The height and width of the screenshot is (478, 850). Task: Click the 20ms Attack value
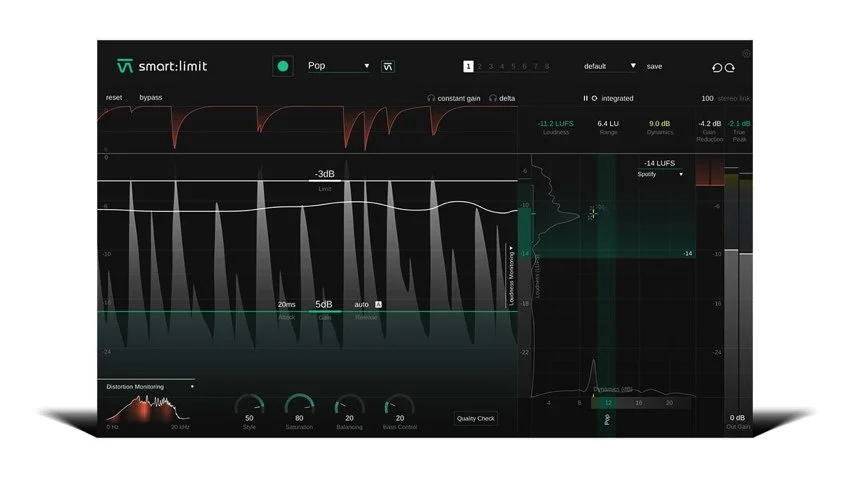(287, 305)
